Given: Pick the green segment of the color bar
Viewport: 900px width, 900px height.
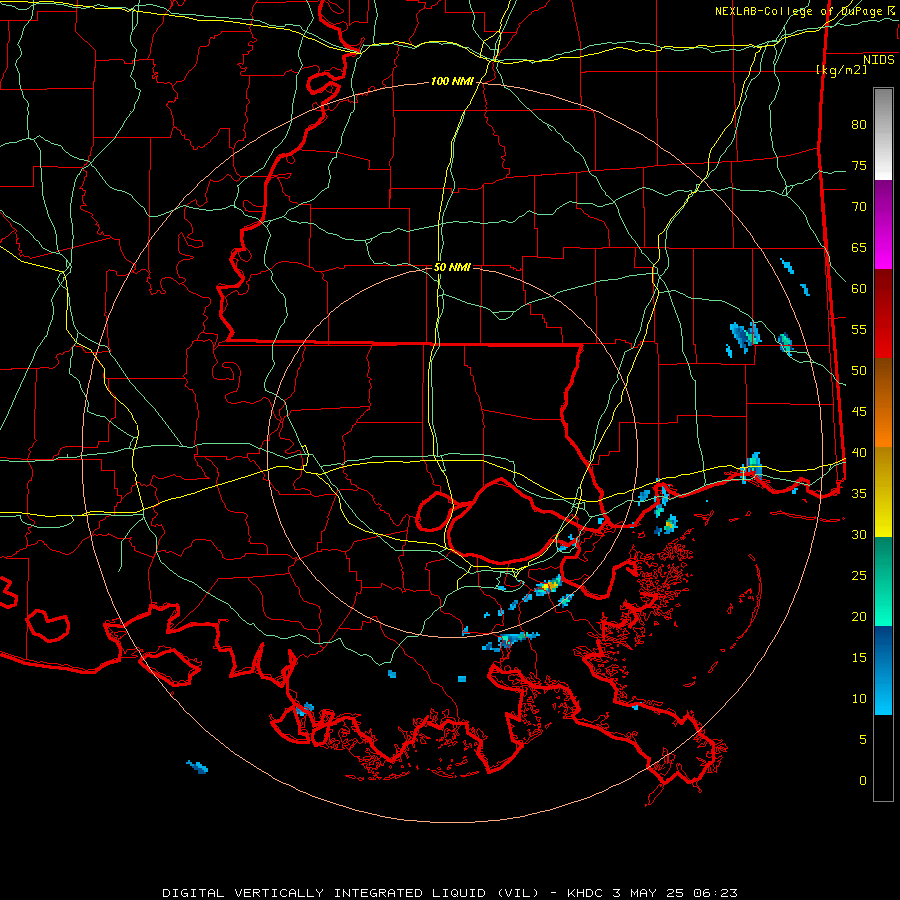Looking at the screenshot, I should [x=883, y=581].
